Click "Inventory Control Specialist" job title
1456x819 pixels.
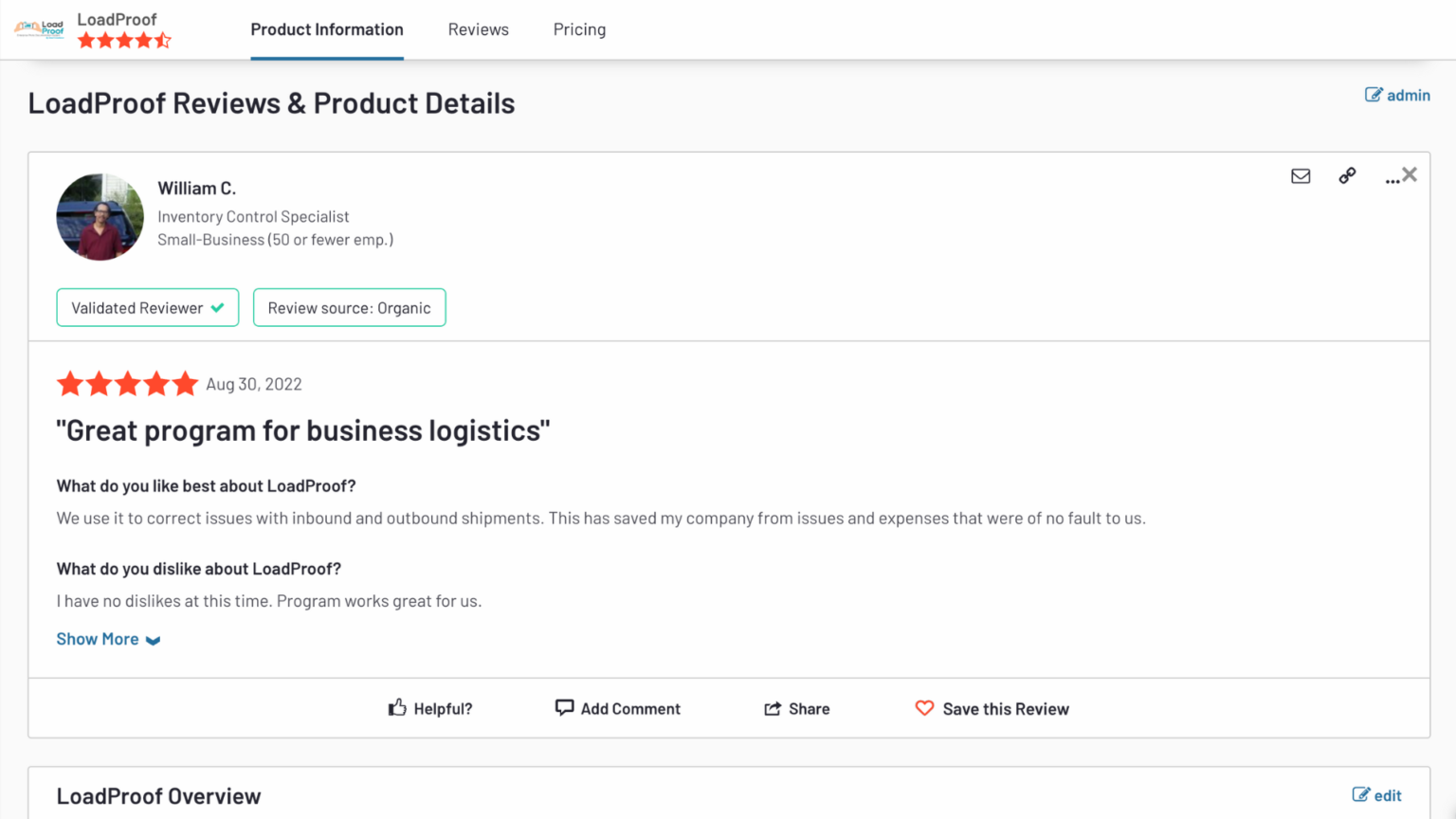[x=253, y=217]
